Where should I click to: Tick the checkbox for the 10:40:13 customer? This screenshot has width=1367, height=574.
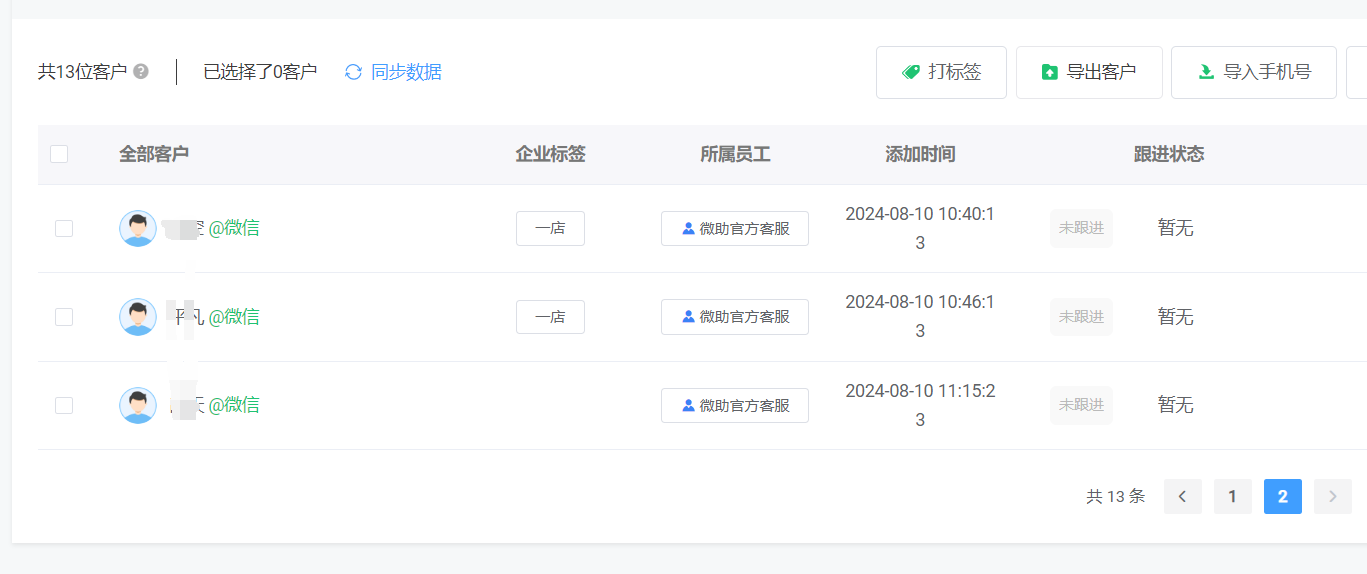[x=64, y=228]
